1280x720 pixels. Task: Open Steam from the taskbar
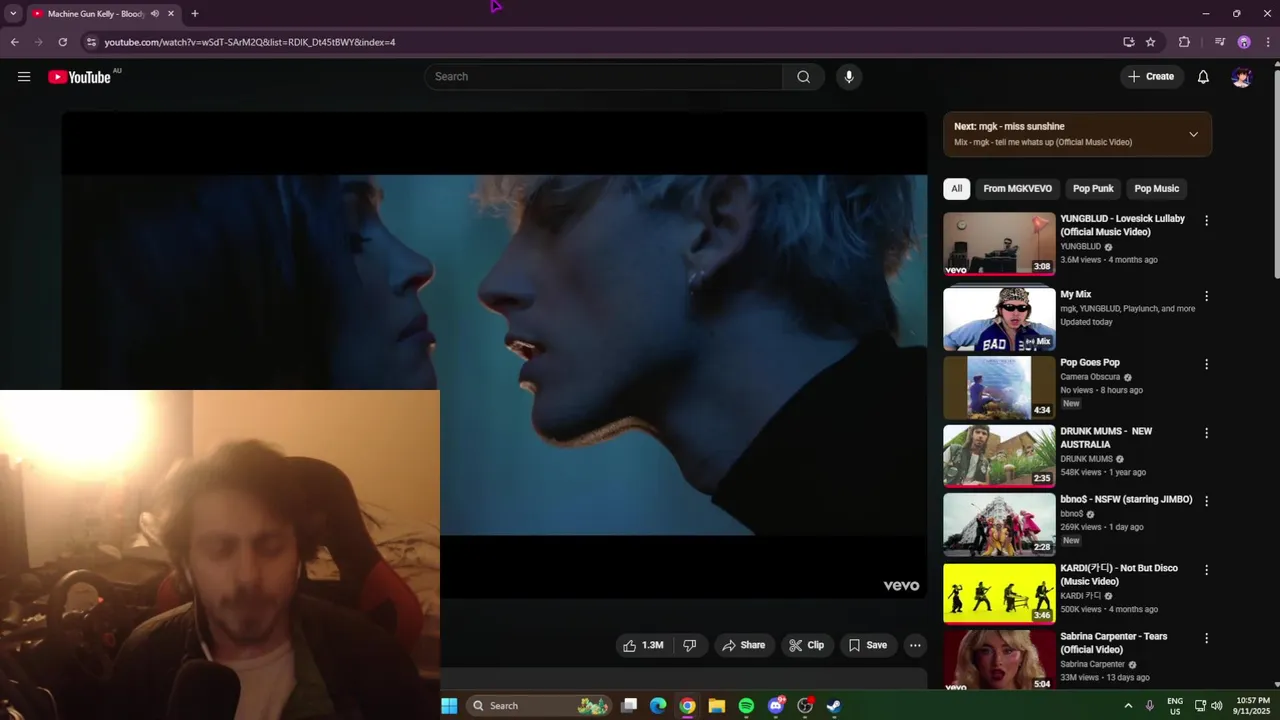833,706
